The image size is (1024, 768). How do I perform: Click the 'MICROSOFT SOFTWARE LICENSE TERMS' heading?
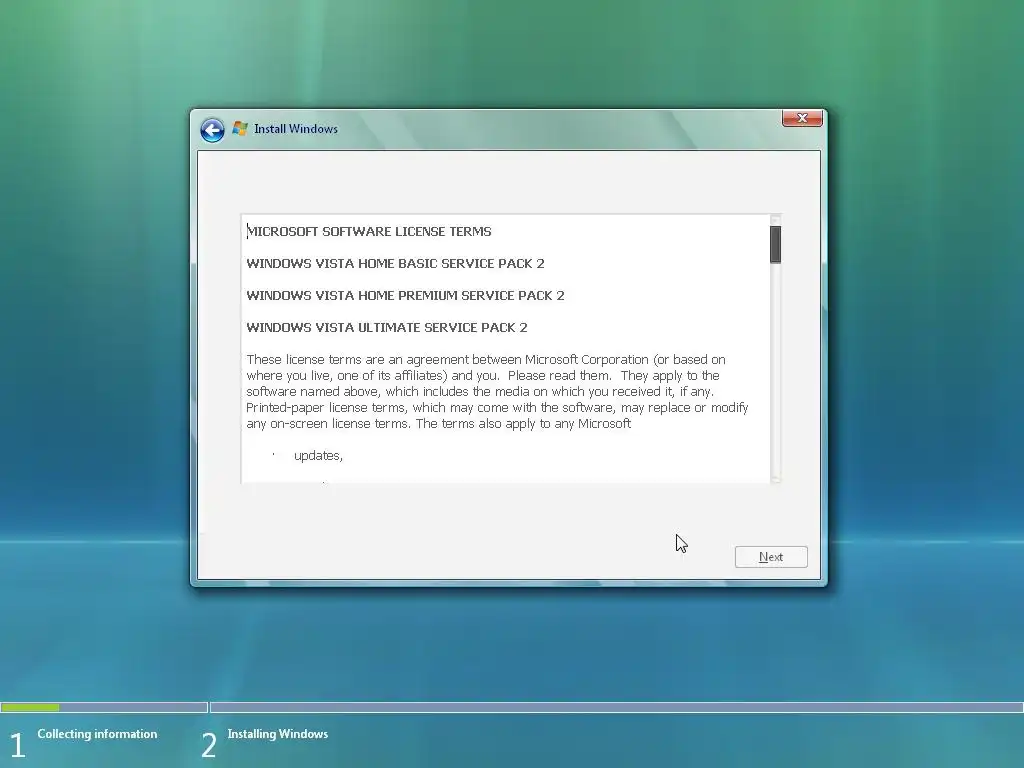[x=369, y=231]
